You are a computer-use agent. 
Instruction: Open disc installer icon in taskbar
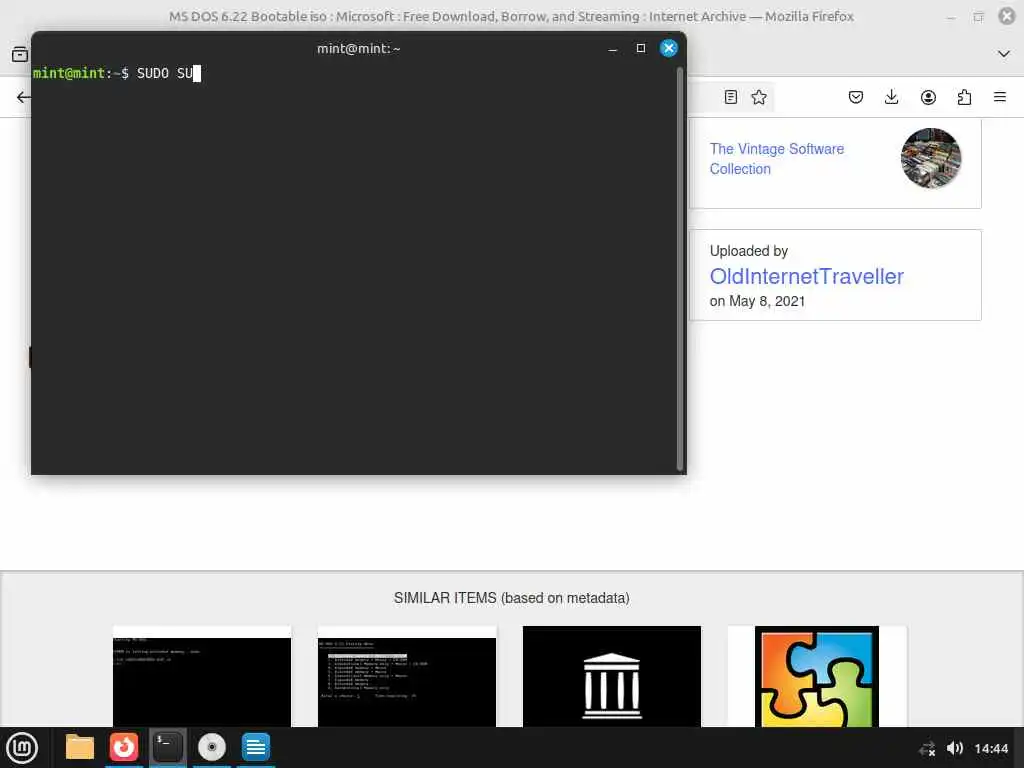[212, 747]
